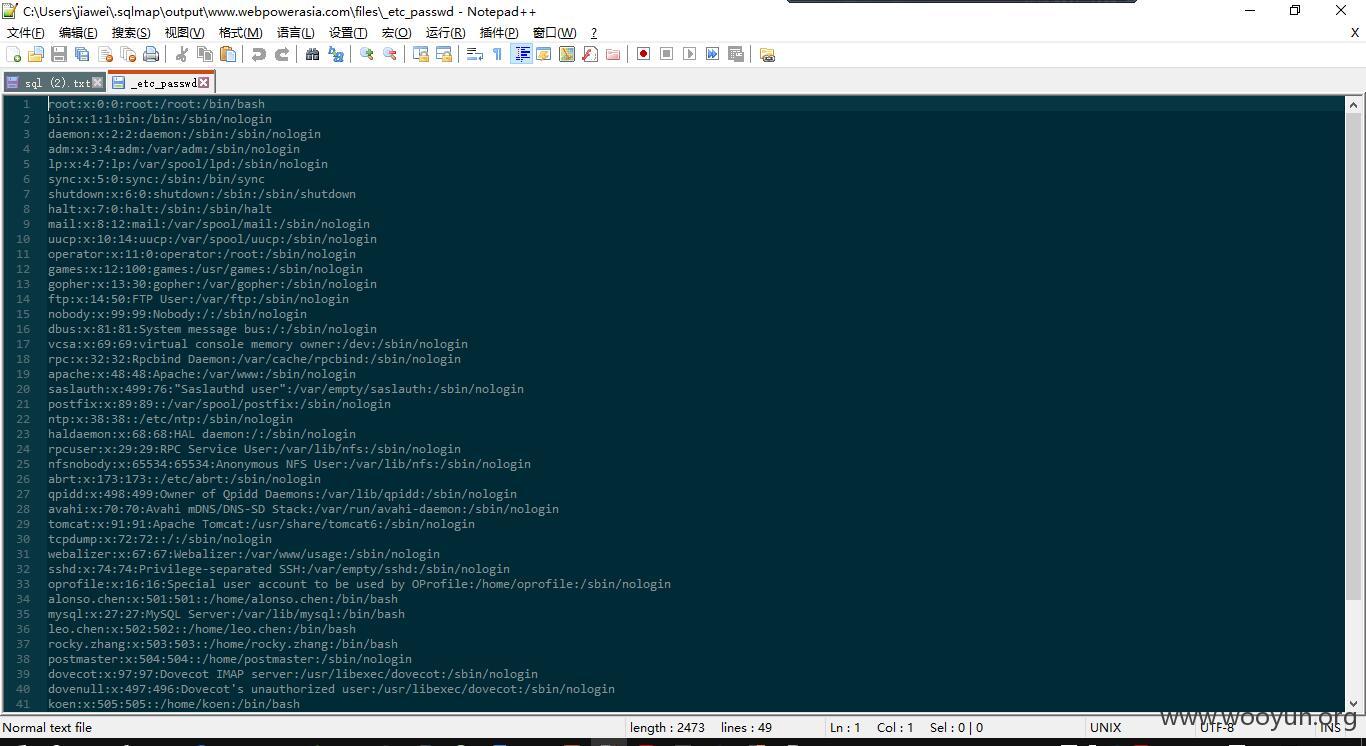The height and width of the screenshot is (746, 1366).
Task: Click the Print icon in toolbar
Action: [x=151, y=54]
